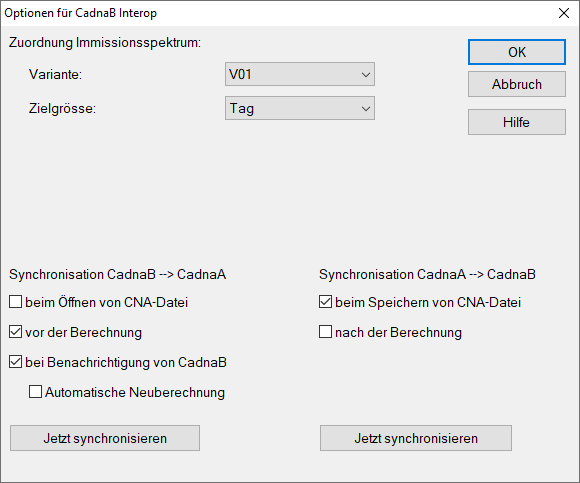Close the CadnaB Interop options dialog
This screenshot has width=580, height=483.
coord(564,13)
